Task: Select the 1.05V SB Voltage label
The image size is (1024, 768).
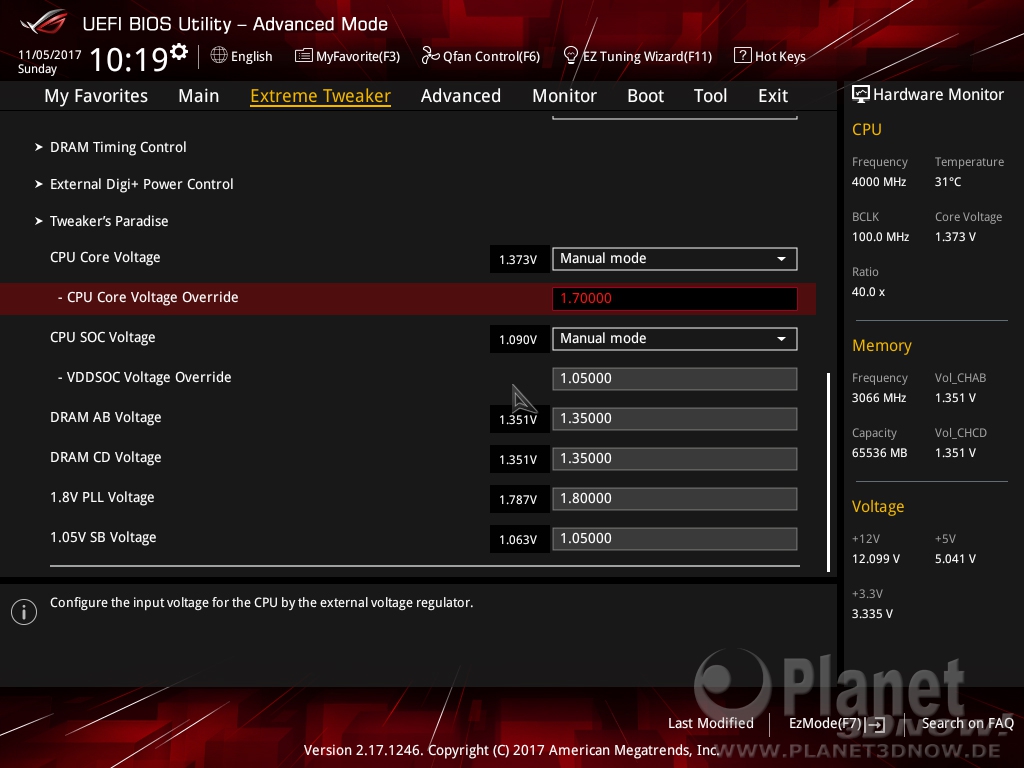Action: (103, 537)
